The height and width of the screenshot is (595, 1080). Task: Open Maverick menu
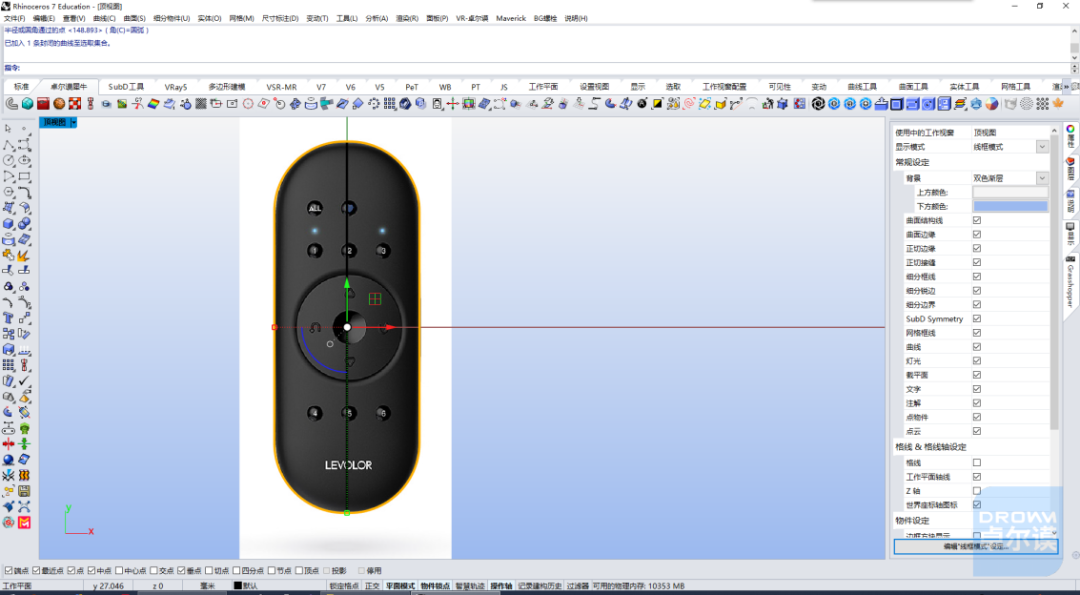[511, 19]
